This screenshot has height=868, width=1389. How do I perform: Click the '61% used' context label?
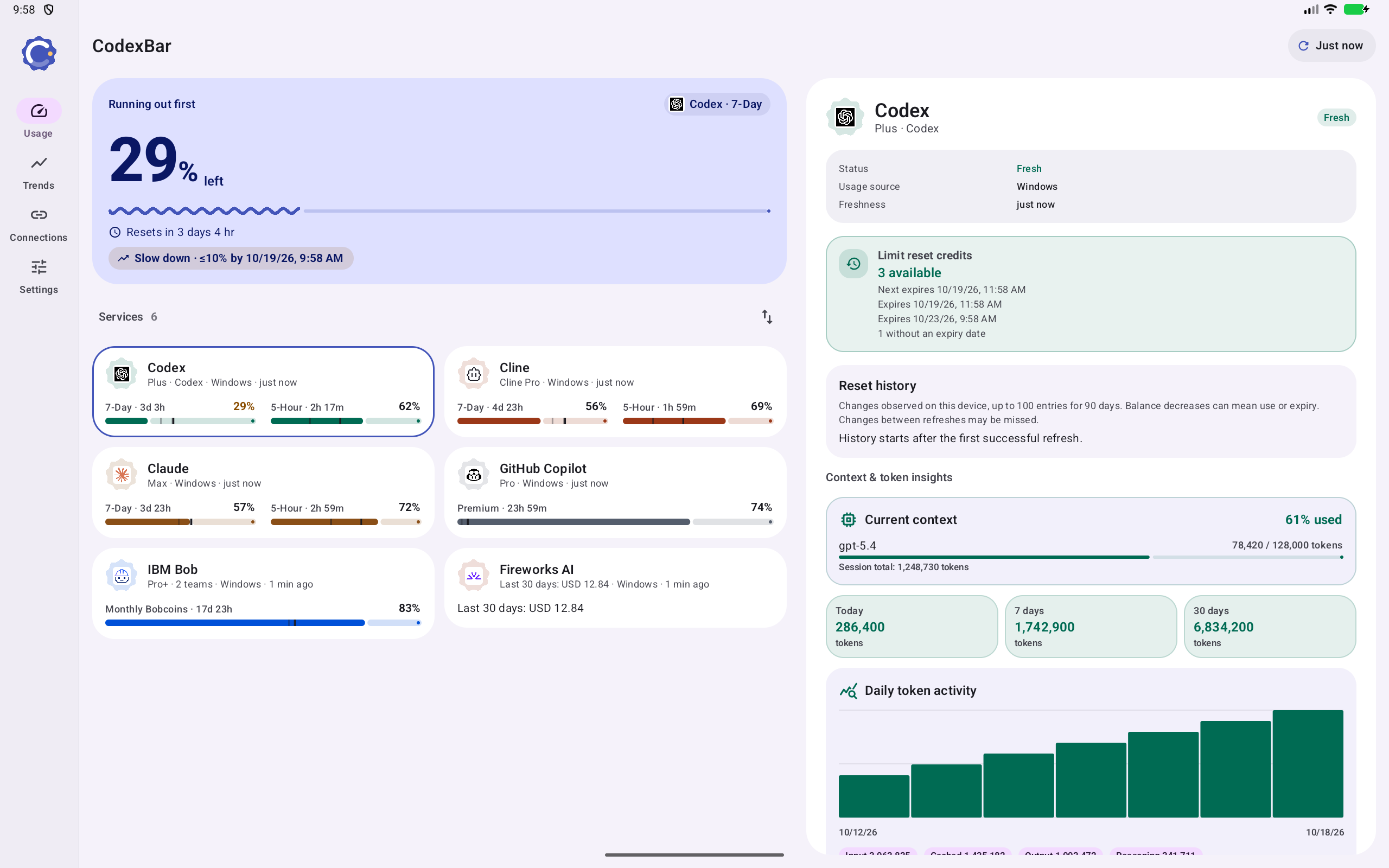pyautogui.click(x=1313, y=520)
